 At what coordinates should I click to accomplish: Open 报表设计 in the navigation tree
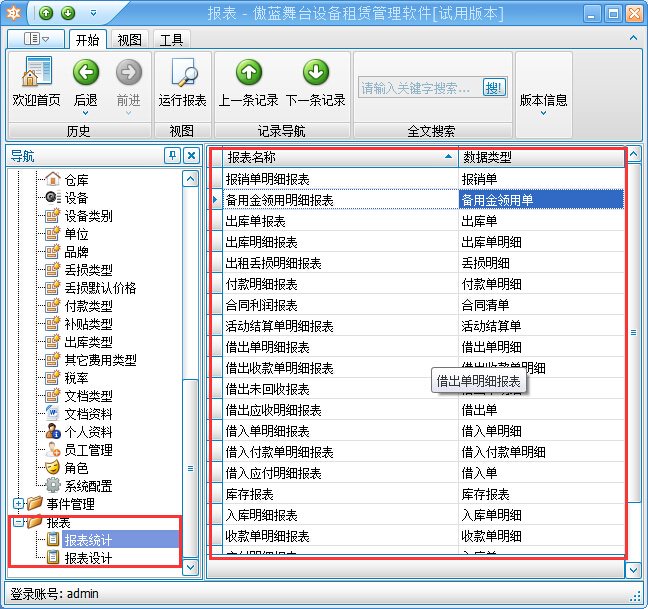point(88,558)
